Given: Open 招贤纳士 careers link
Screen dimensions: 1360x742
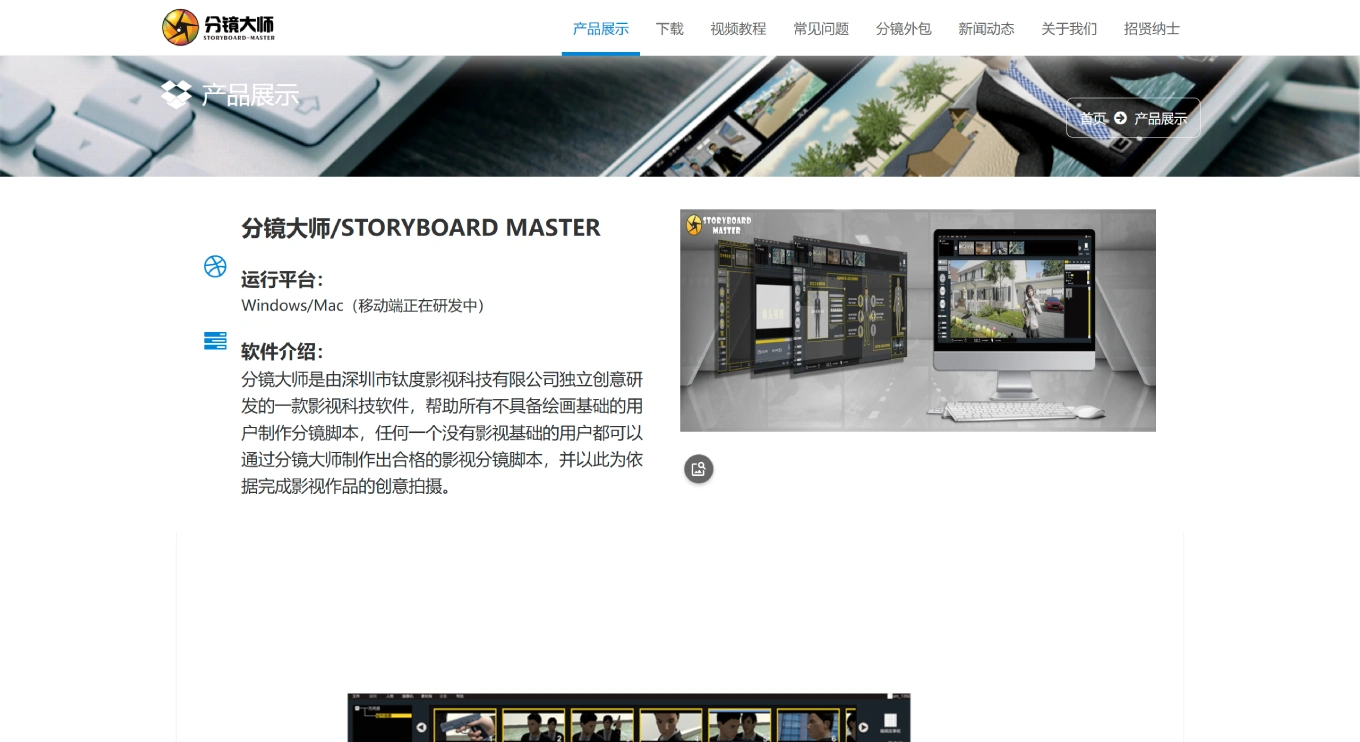Looking at the screenshot, I should [1152, 28].
